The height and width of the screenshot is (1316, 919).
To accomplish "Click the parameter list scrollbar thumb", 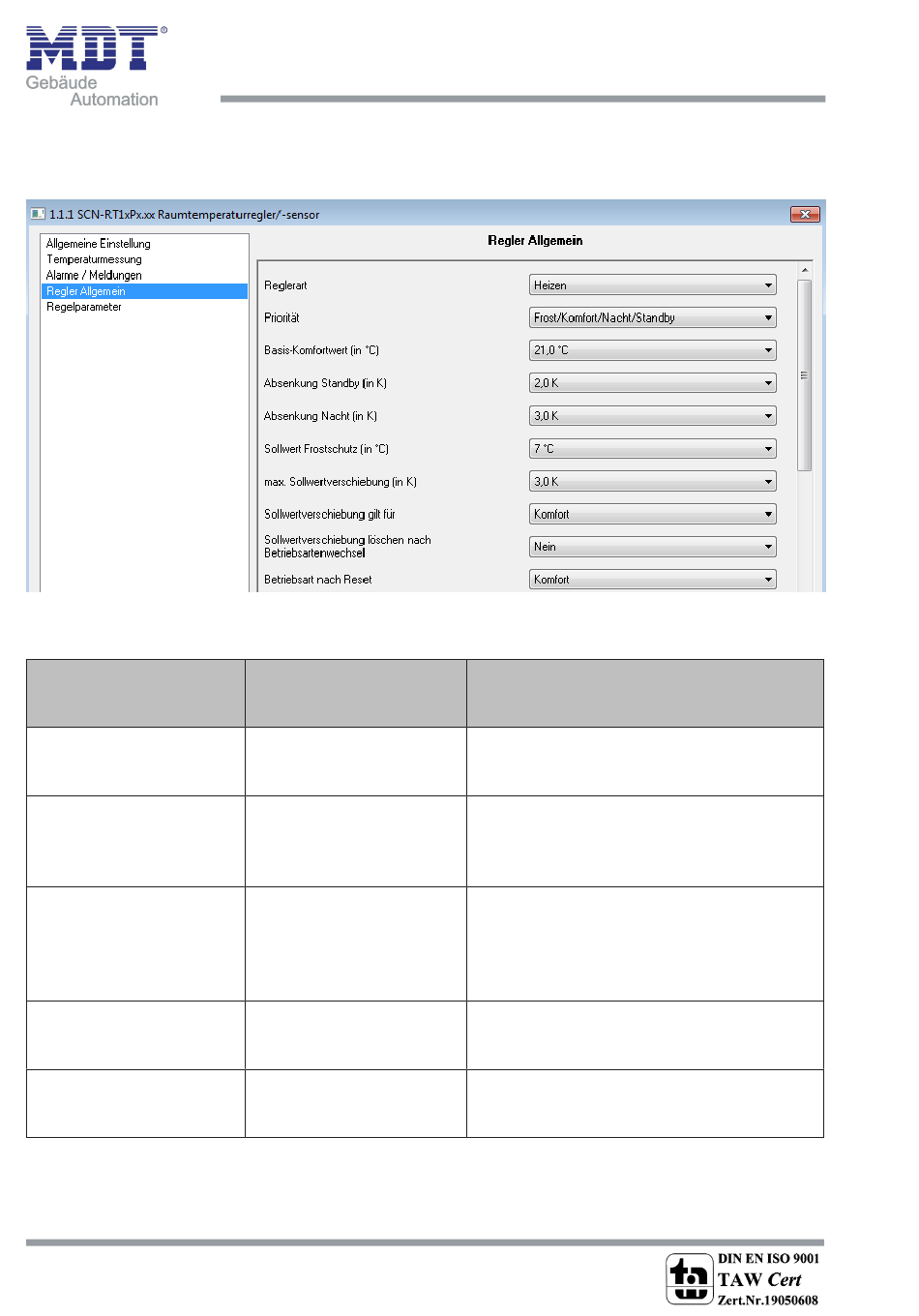I will (x=805, y=375).
